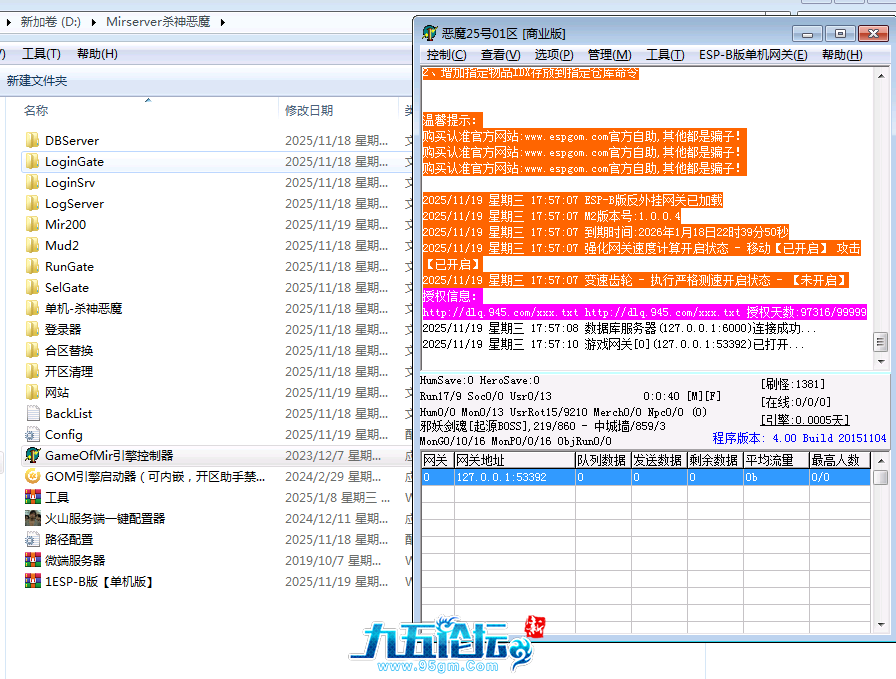Sort files by 修改日期 column header
This screenshot has width=896, height=679.
[309, 110]
